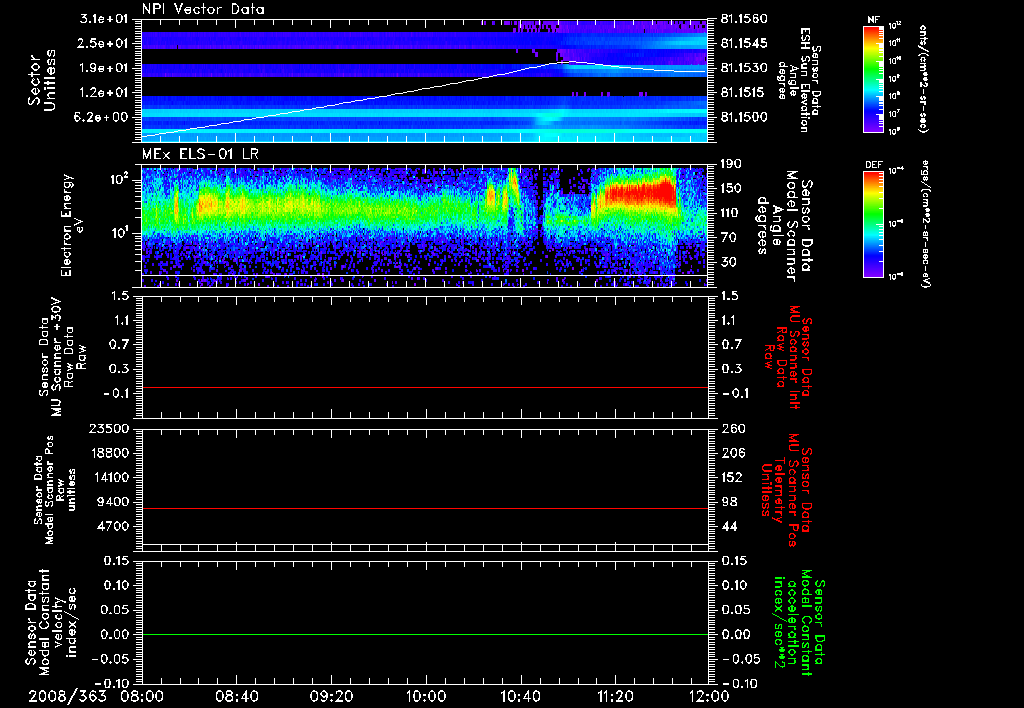Click the 10:40 time axis label
The width and height of the screenshot is (1024, 708).
click(520, 695)
